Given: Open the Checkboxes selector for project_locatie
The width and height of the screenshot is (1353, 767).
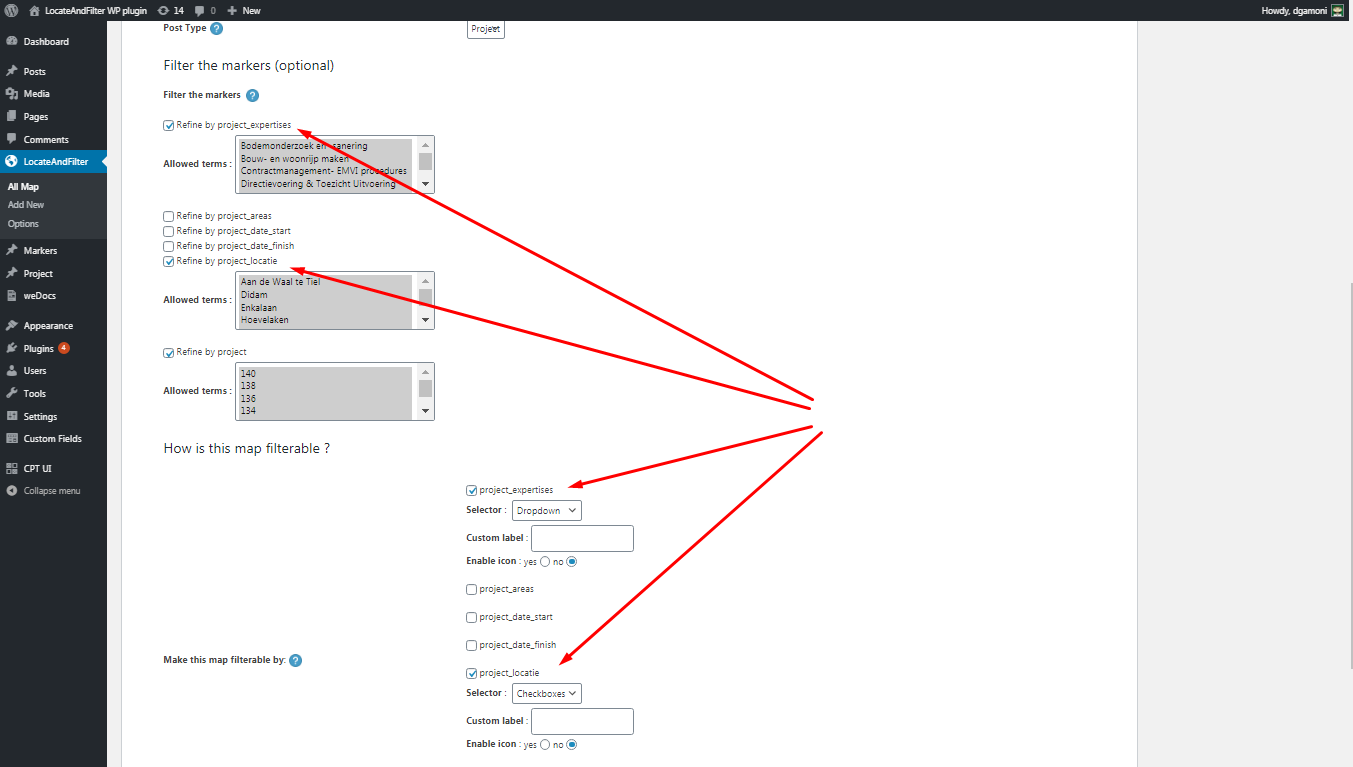Looking at the screenshot, I should click(547, 693).
